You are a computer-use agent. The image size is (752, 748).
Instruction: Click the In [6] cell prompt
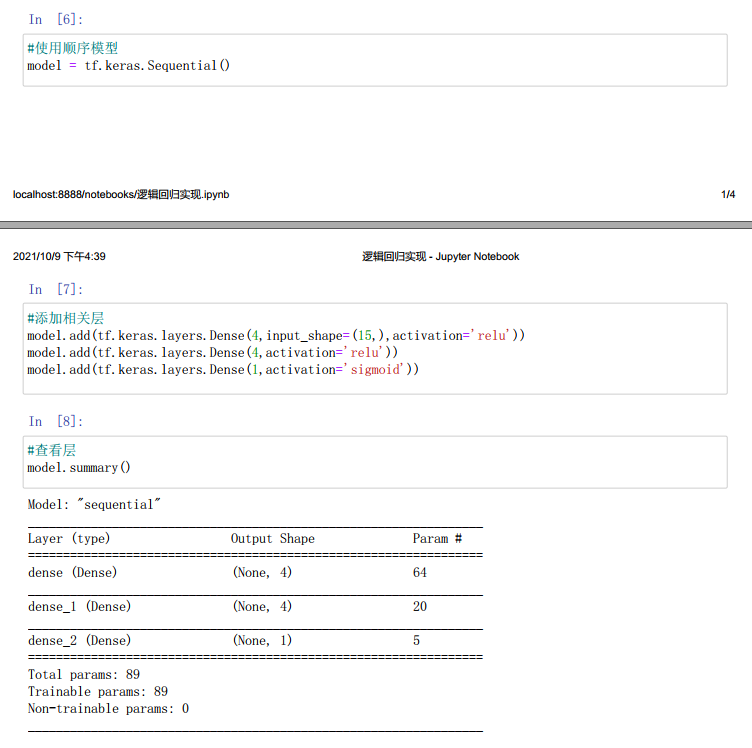pos(55,20)
